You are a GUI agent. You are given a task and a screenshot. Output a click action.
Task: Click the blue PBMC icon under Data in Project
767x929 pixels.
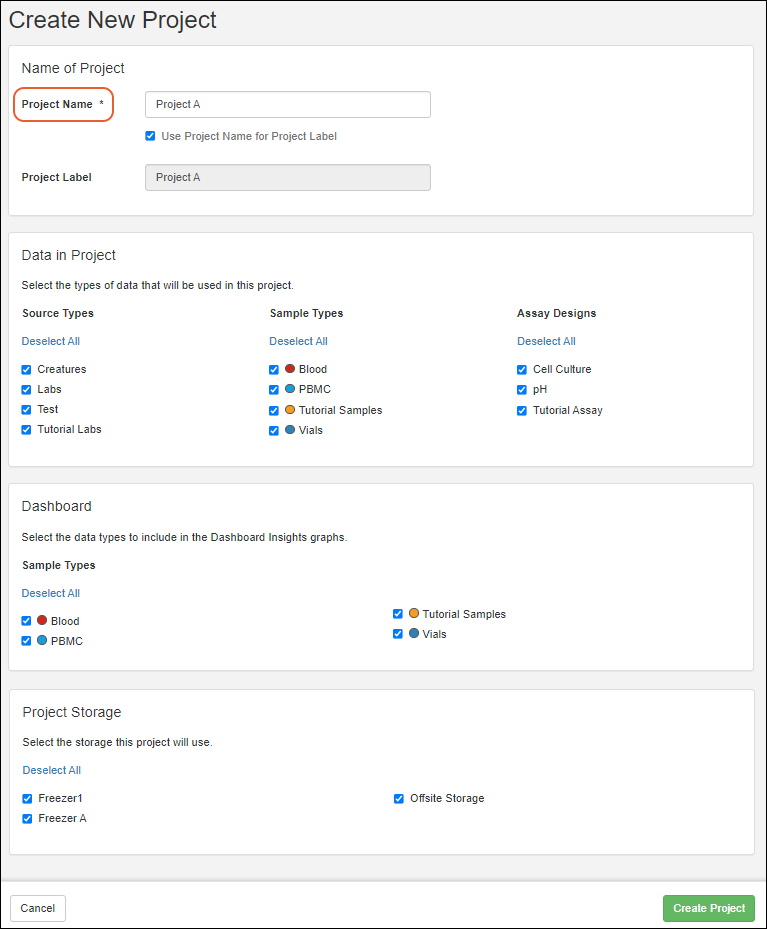click(x=289, y=389)
